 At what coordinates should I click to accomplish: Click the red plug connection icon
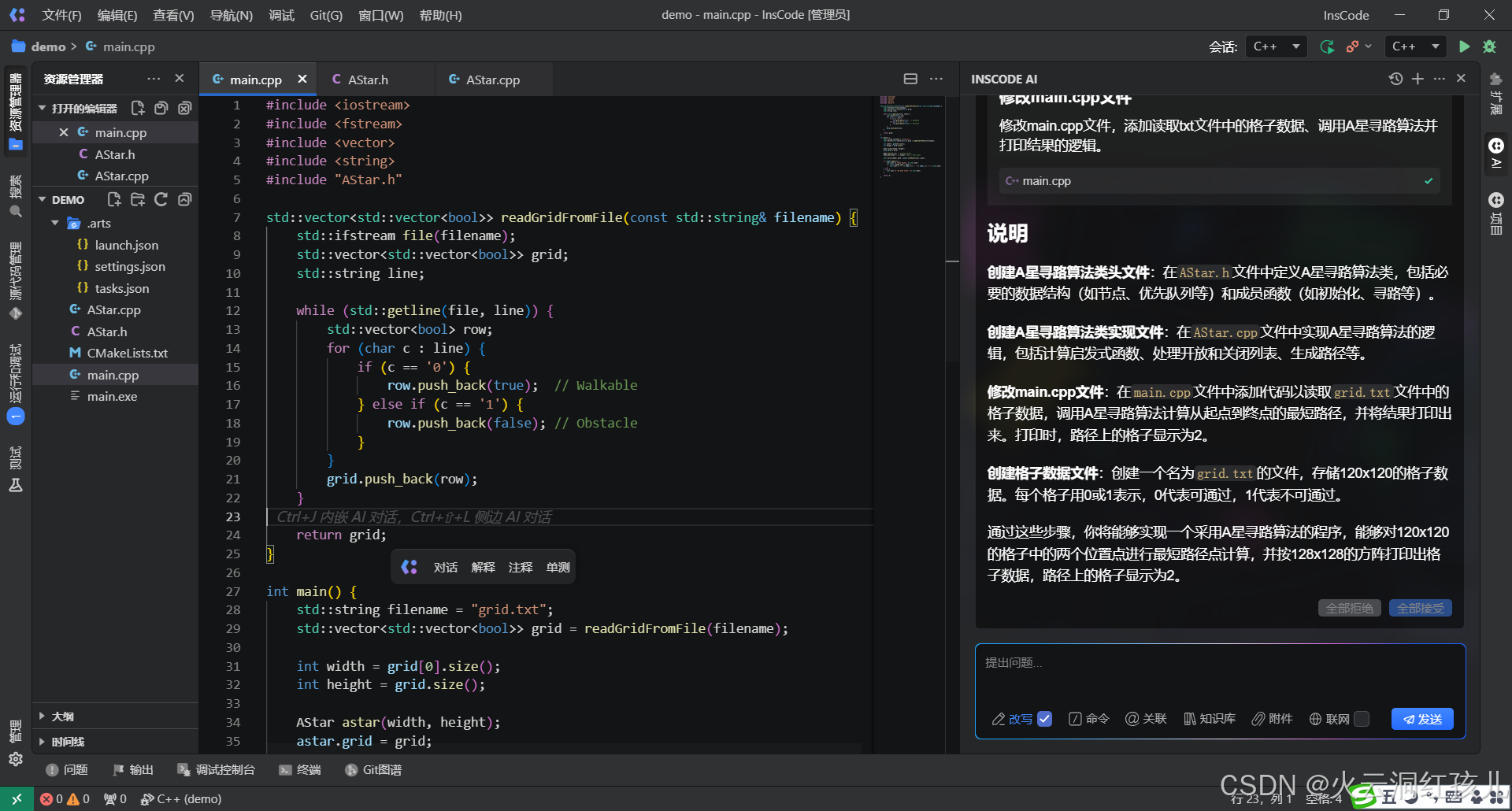point(1353,46)
